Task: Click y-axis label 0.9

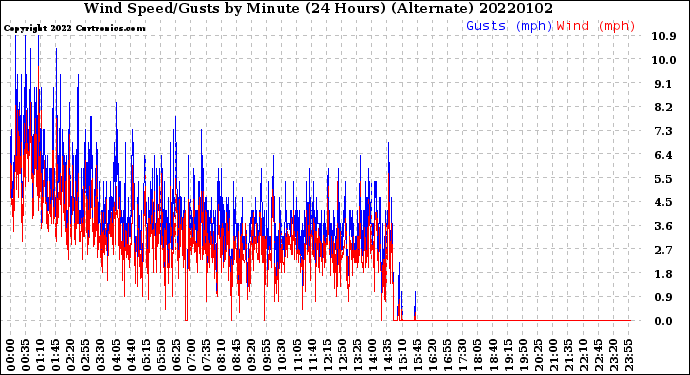Action: pos(664,298)
